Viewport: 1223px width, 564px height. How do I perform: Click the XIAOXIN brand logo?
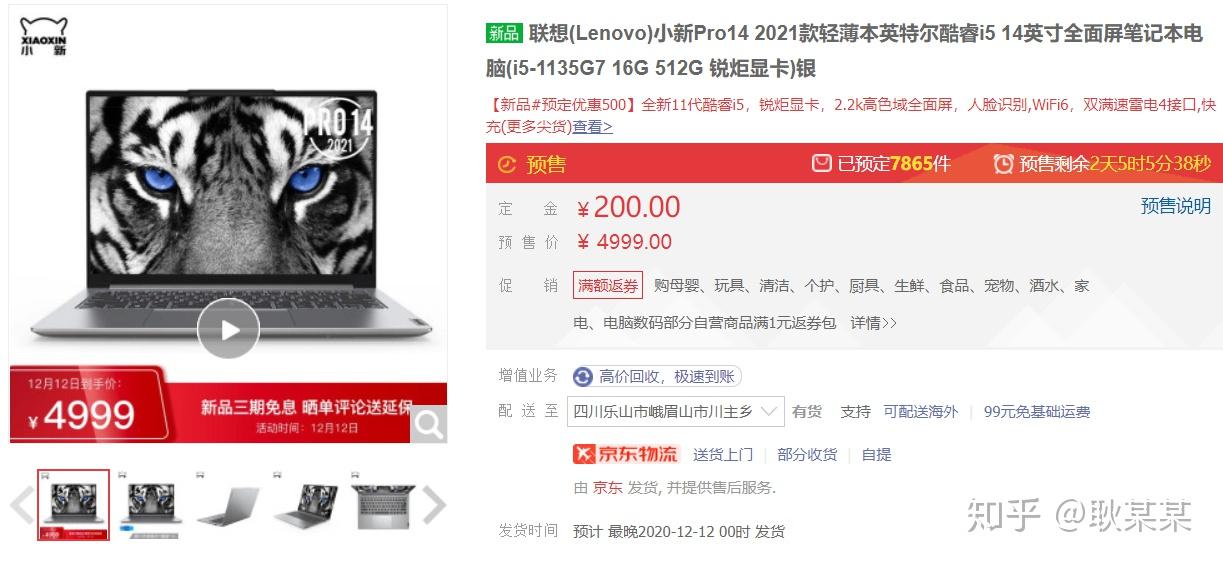point(43,35)
